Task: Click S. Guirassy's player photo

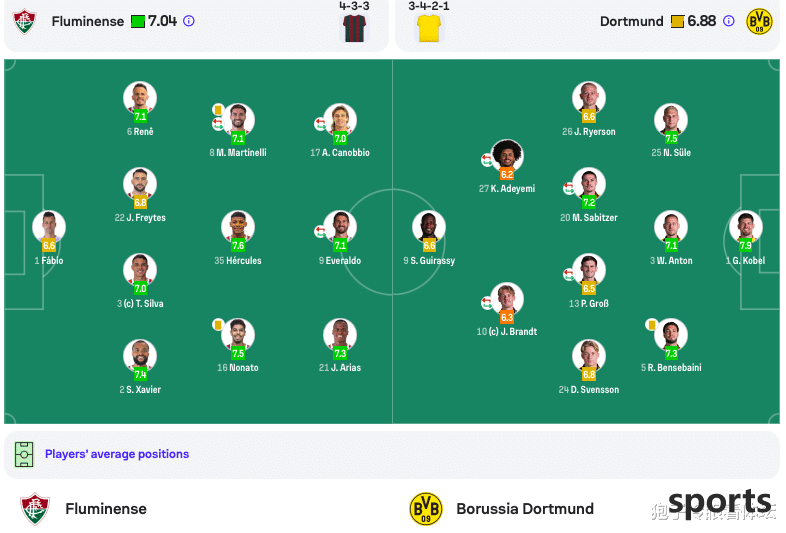Action: (429, 227)
